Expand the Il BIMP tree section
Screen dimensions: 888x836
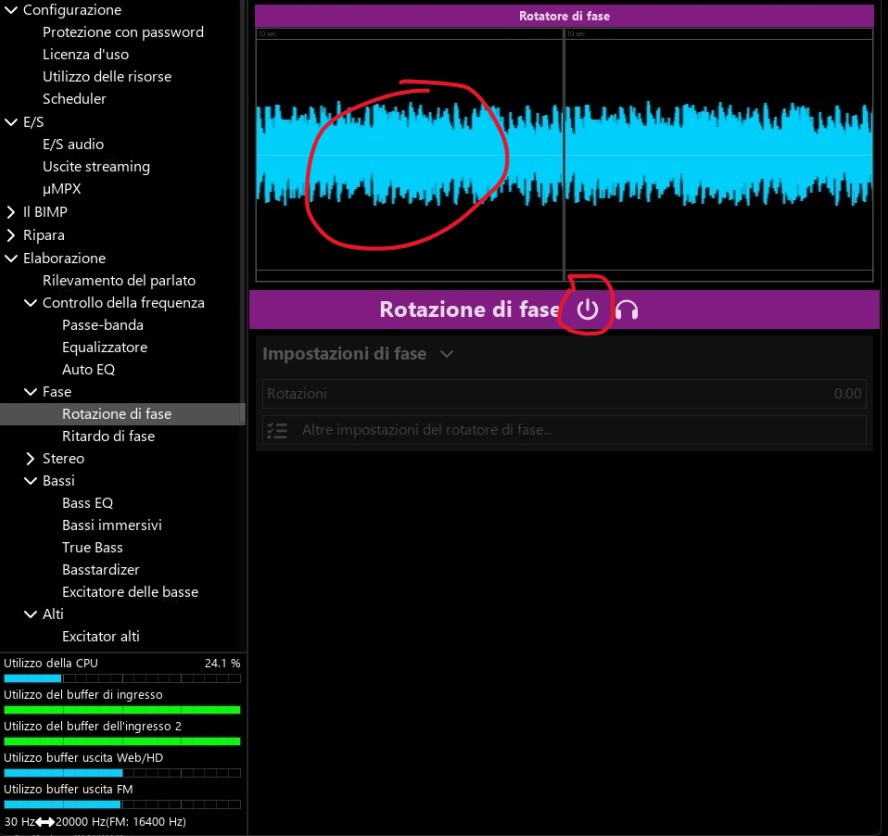[11, 212]
